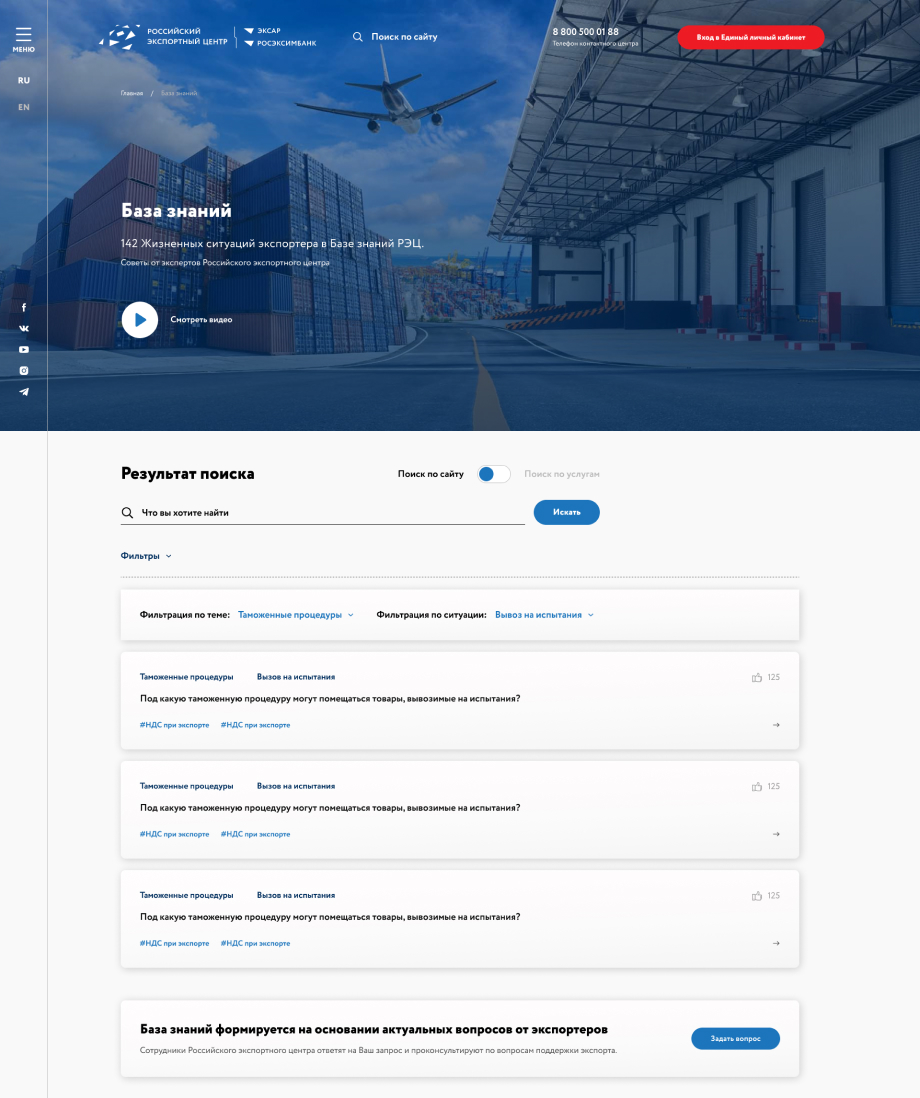Switch language to EN

(24, 107)
